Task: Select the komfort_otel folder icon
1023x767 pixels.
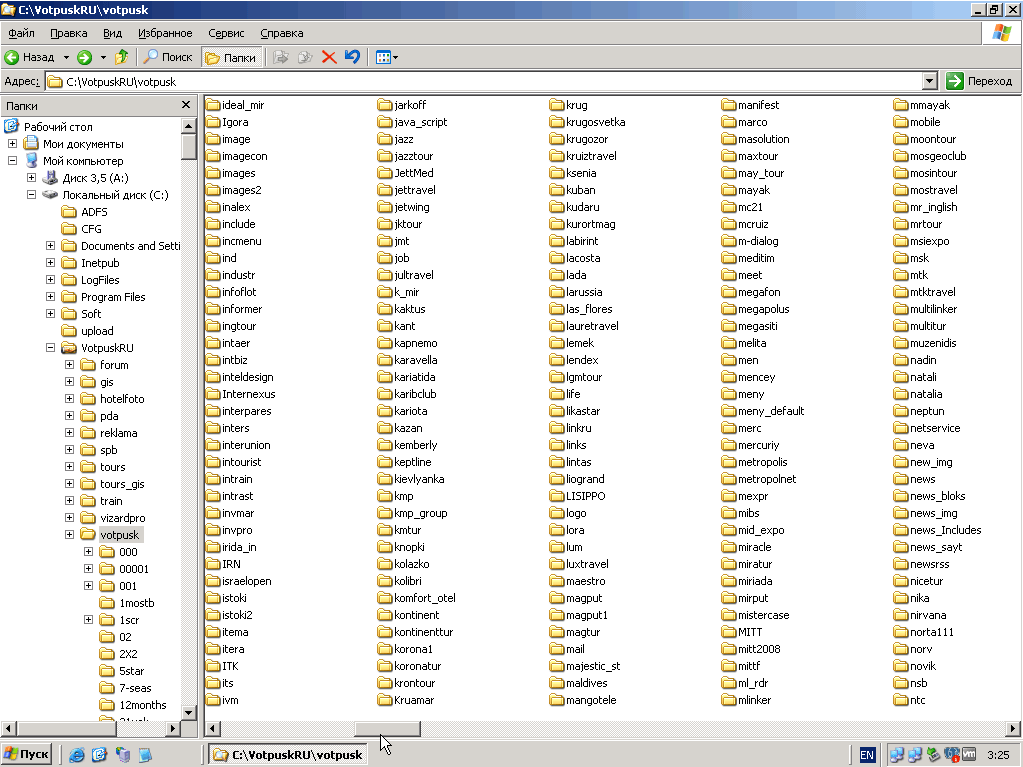Action: tap(385, 598)
